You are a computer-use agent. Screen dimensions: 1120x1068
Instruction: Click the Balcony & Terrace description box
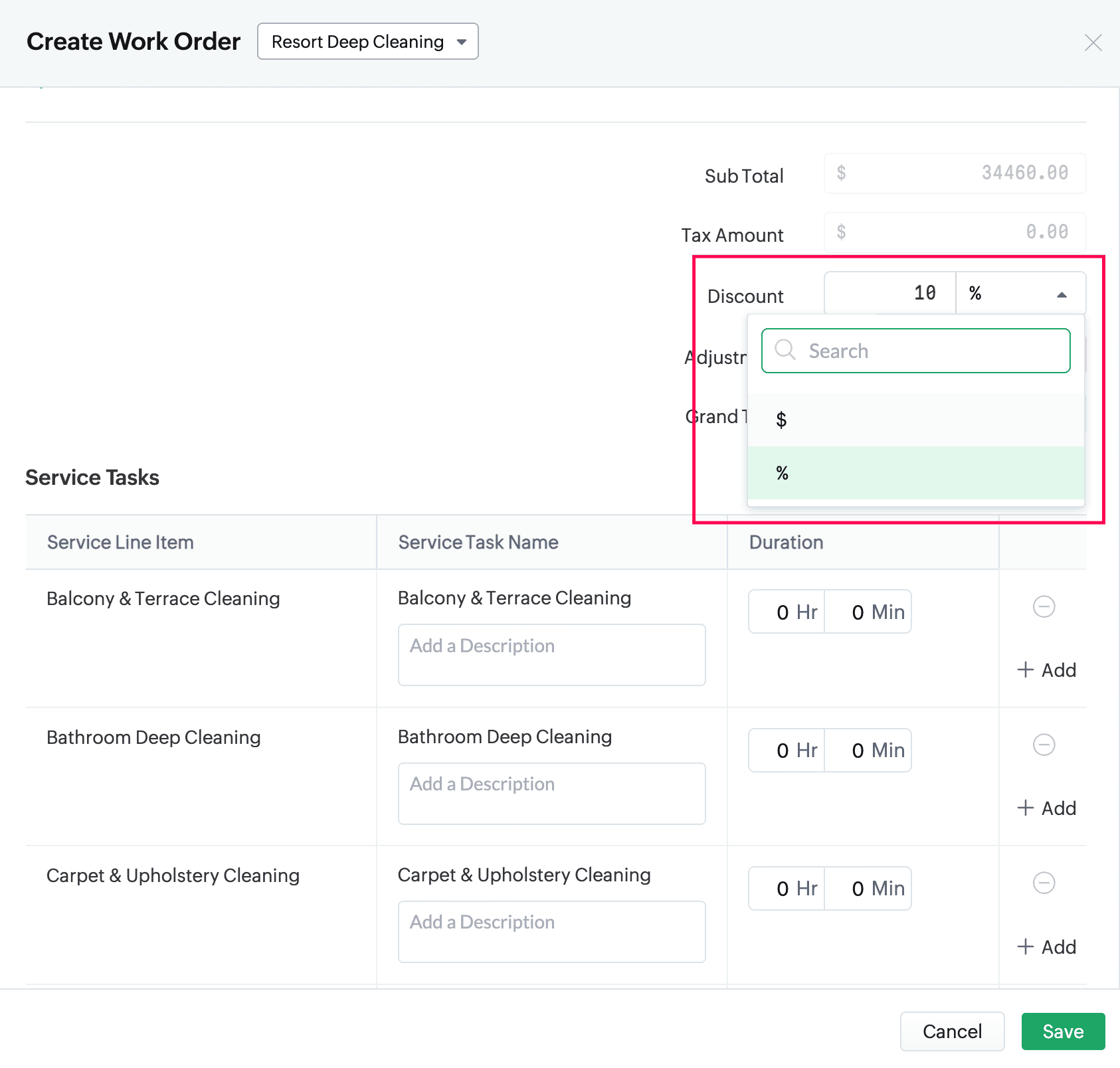pyautogui.click(x=551, y=655)
